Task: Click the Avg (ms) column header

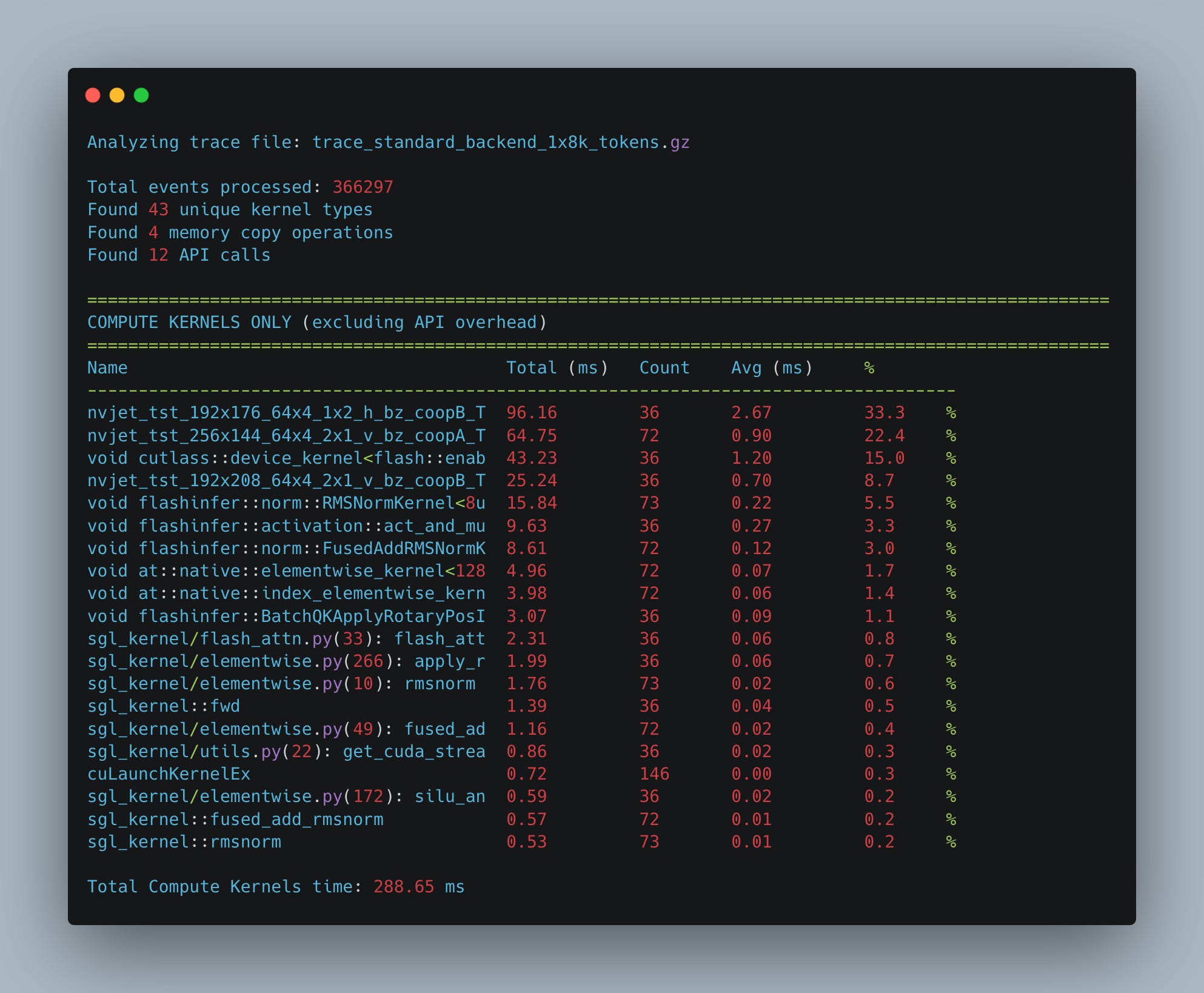Action: point(772,368)
